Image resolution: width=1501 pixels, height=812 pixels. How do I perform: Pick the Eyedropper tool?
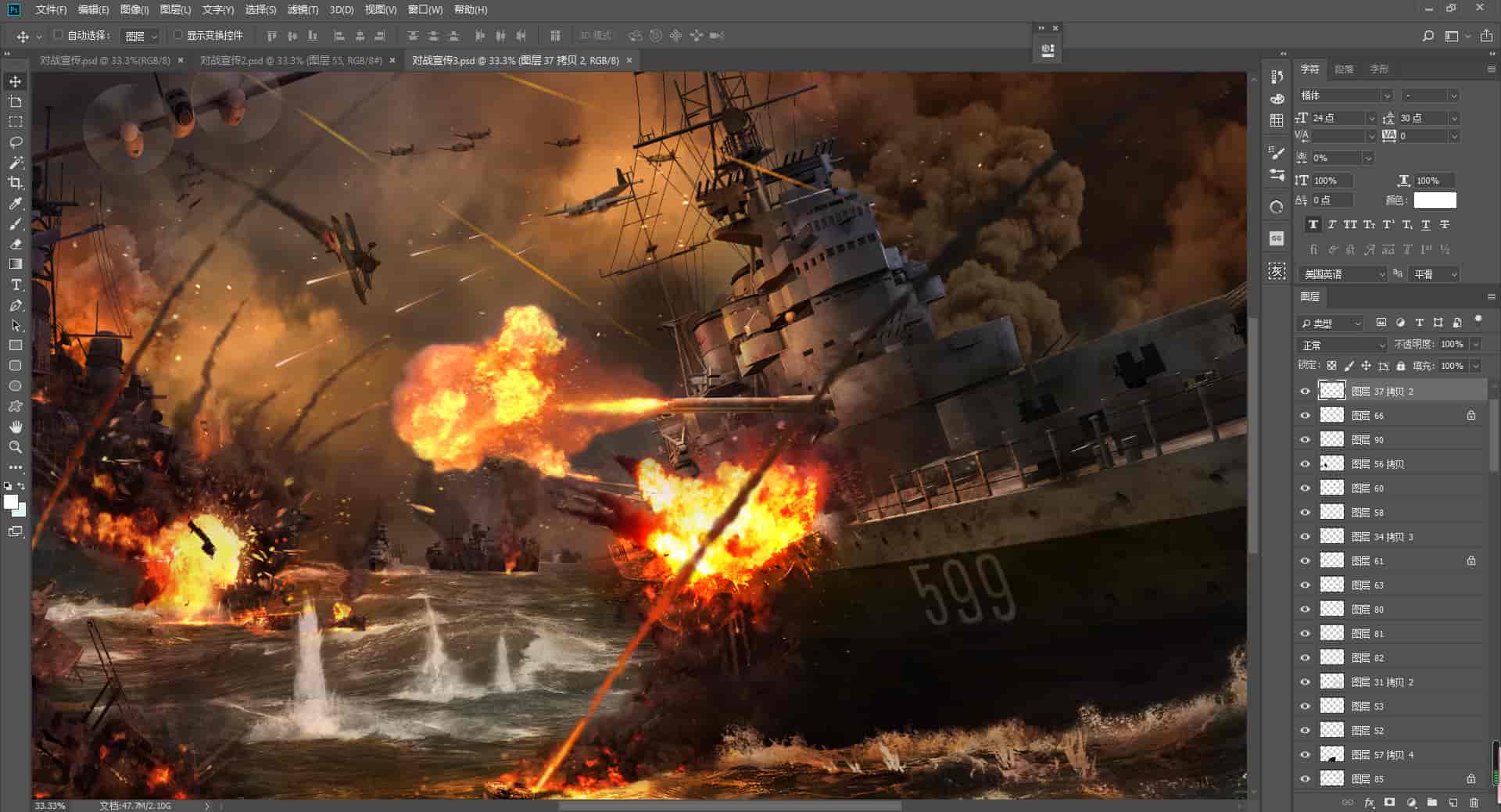click(x=15, y=203)
